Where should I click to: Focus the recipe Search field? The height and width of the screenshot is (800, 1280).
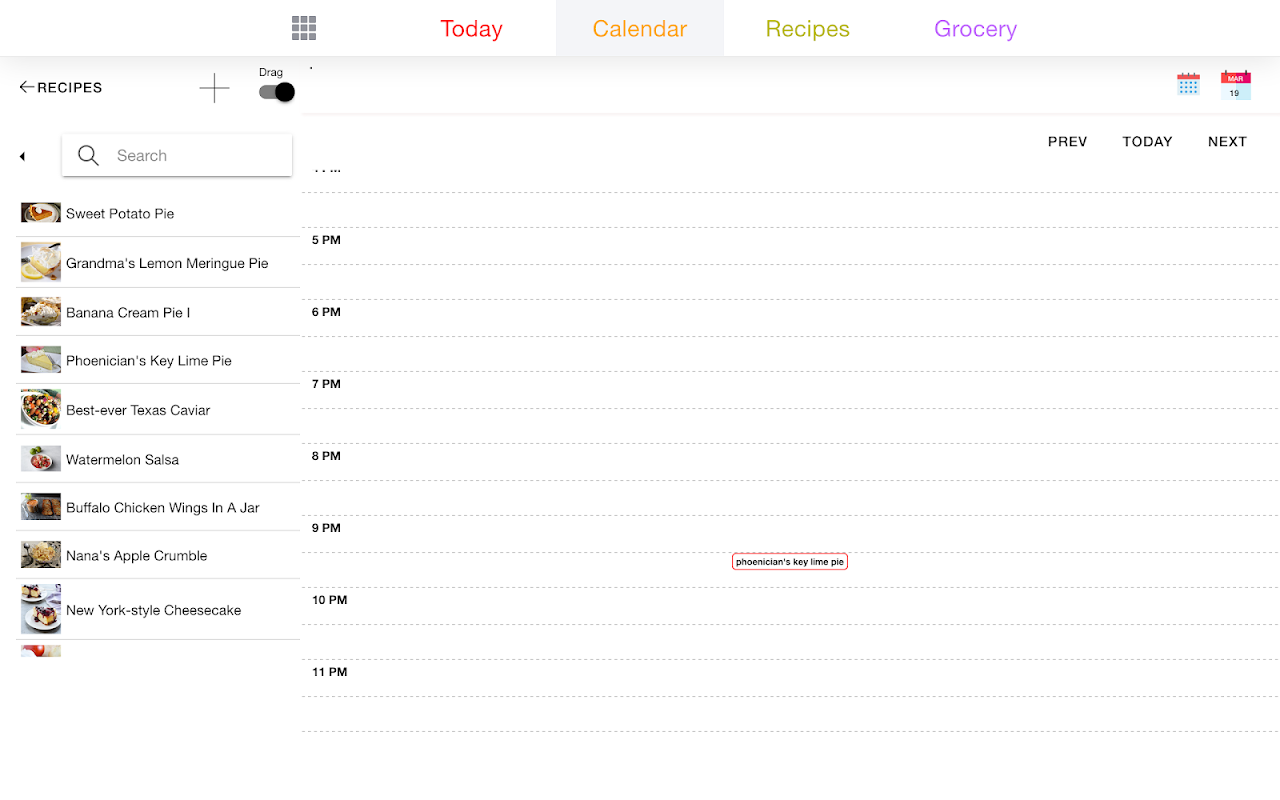177,155
